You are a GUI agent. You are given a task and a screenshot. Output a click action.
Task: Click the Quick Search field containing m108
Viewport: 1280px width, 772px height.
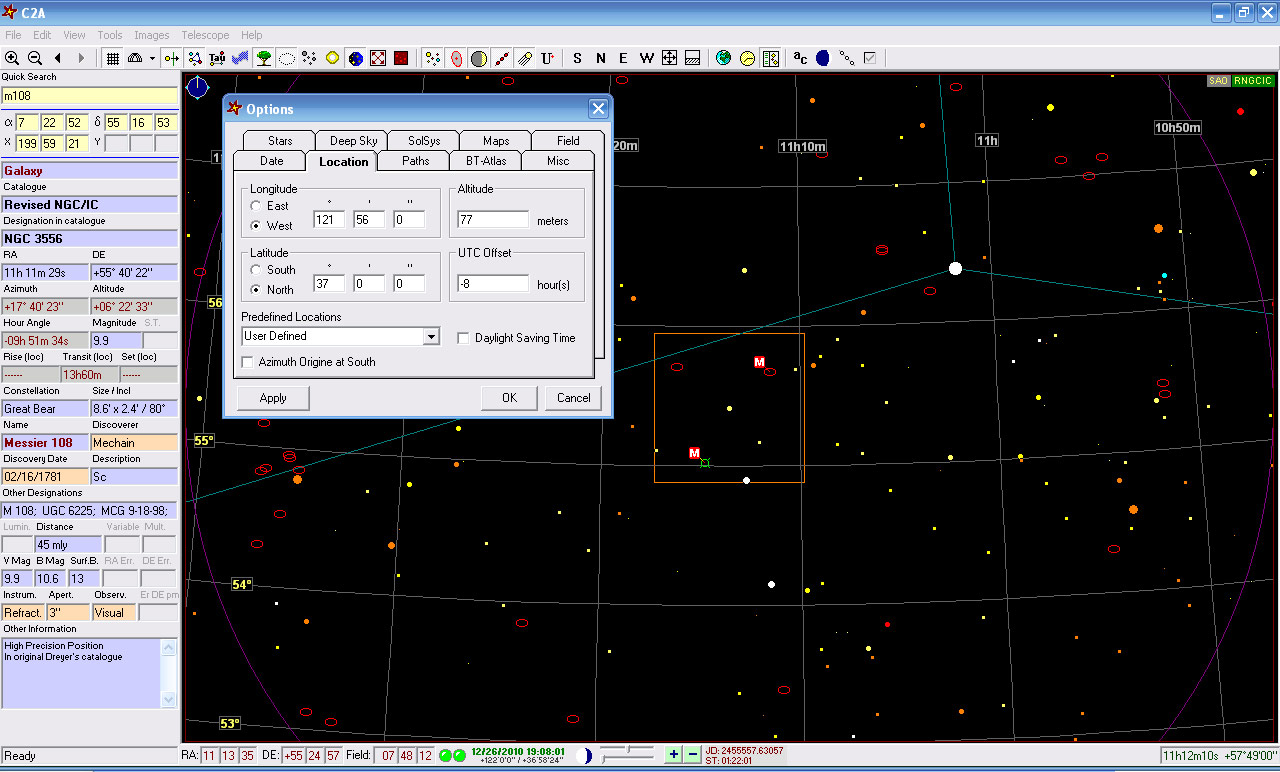click(x=90, y=96)
